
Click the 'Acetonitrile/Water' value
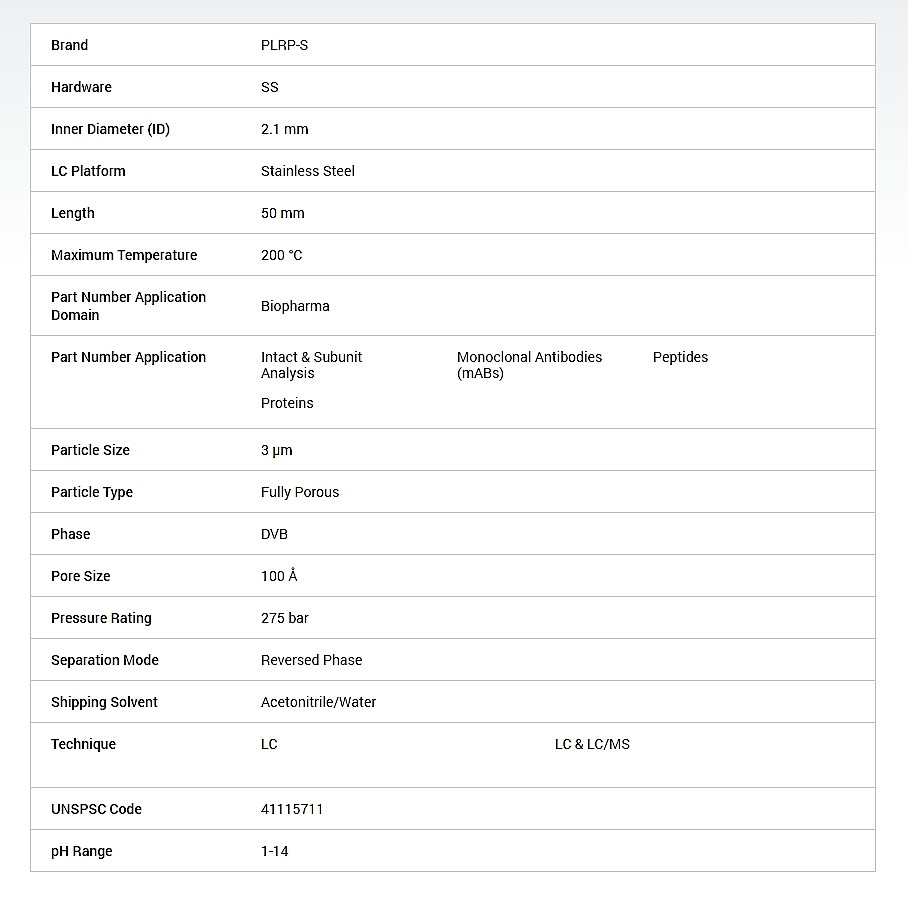[x=318, y=702]
